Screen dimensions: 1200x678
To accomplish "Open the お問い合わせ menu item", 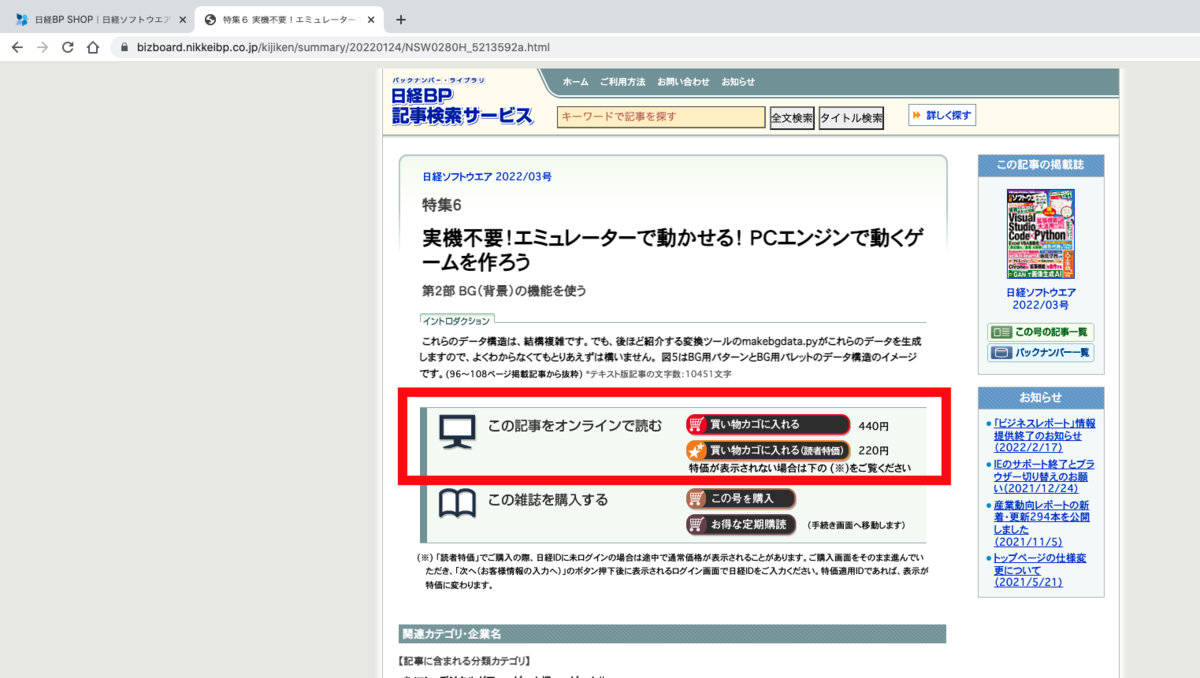I will 683,82.
